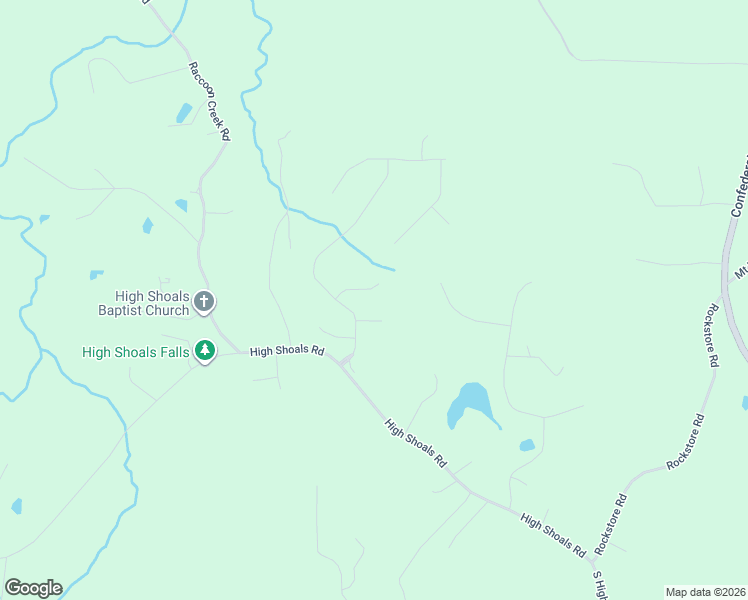Click the High Shoals Rd label near the falls
This screenshot has height=600, width=748.
tap(287, 351)
